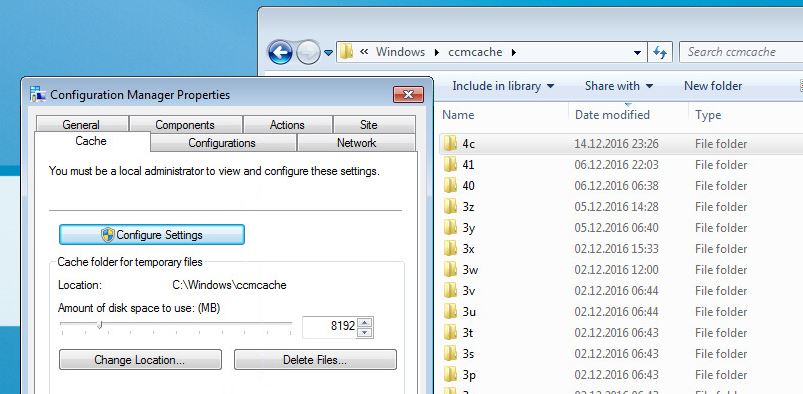
Task: Select the Cache tab
Action: tap(91, 141)
